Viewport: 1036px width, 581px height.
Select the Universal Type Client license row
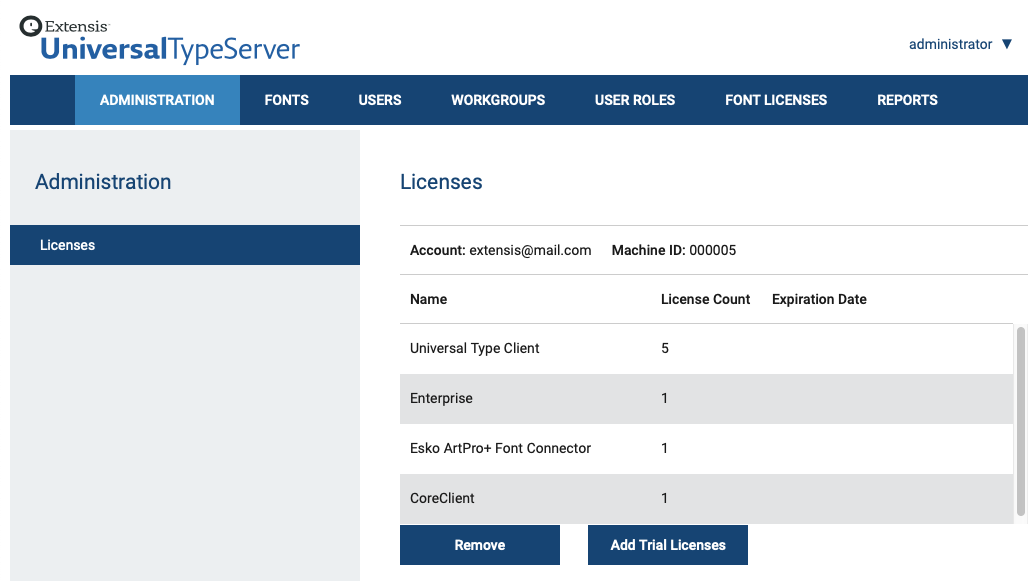tap(600, 348)
